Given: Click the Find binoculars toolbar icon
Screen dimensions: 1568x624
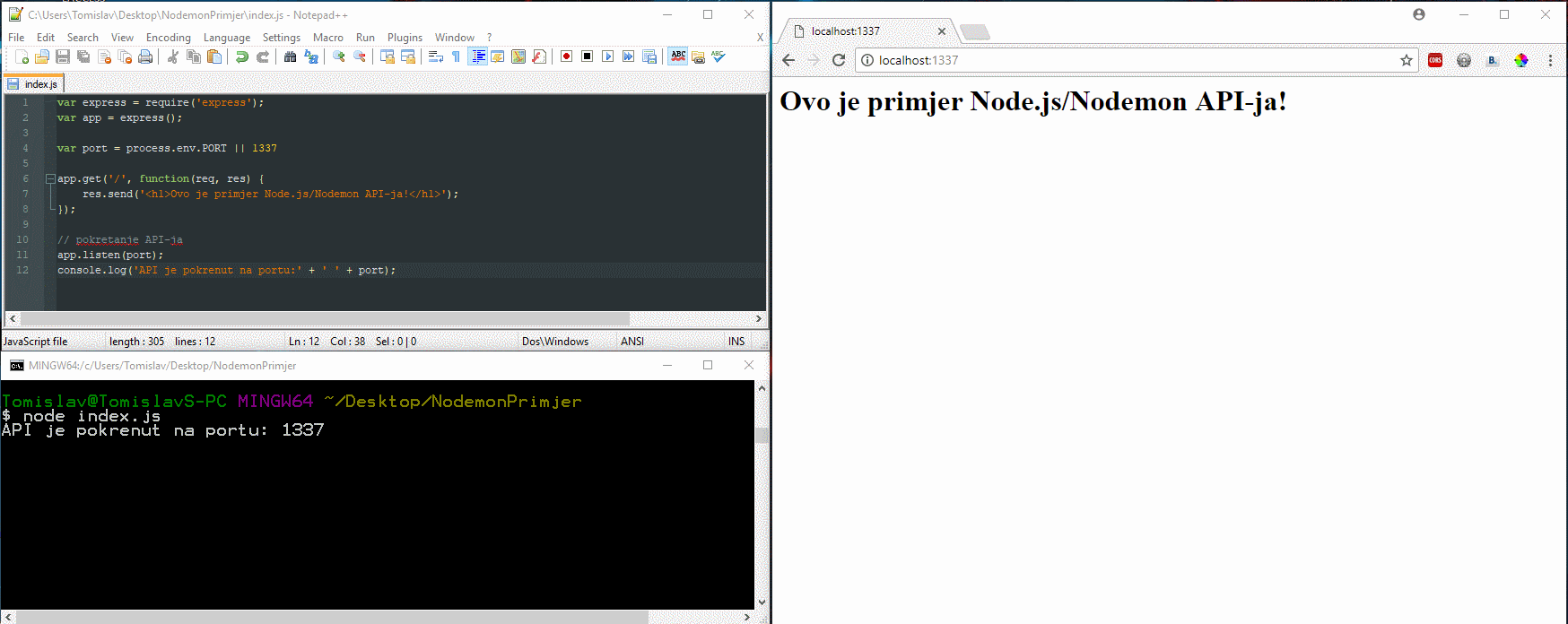Looking at the screenshot, I should tap(290, 56).
